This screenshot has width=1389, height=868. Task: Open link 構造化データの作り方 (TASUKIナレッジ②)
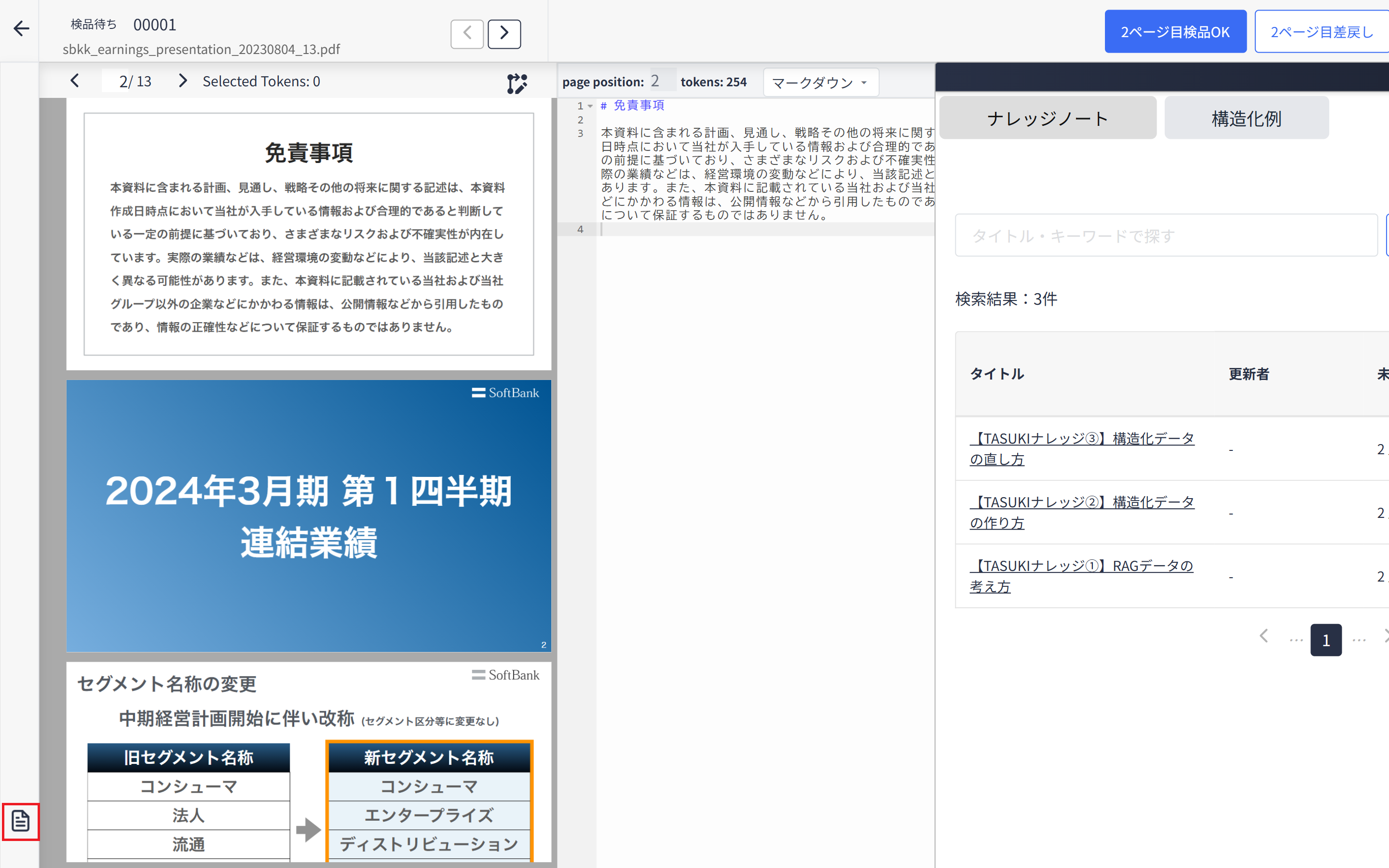click(x=1081, y=512)
